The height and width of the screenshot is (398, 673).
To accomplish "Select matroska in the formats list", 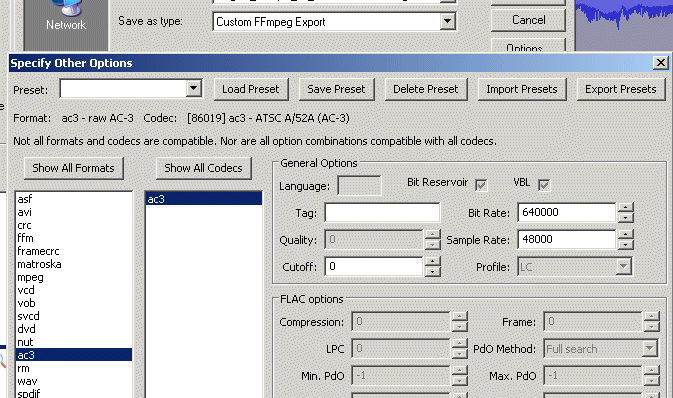I will pos(73,264).
